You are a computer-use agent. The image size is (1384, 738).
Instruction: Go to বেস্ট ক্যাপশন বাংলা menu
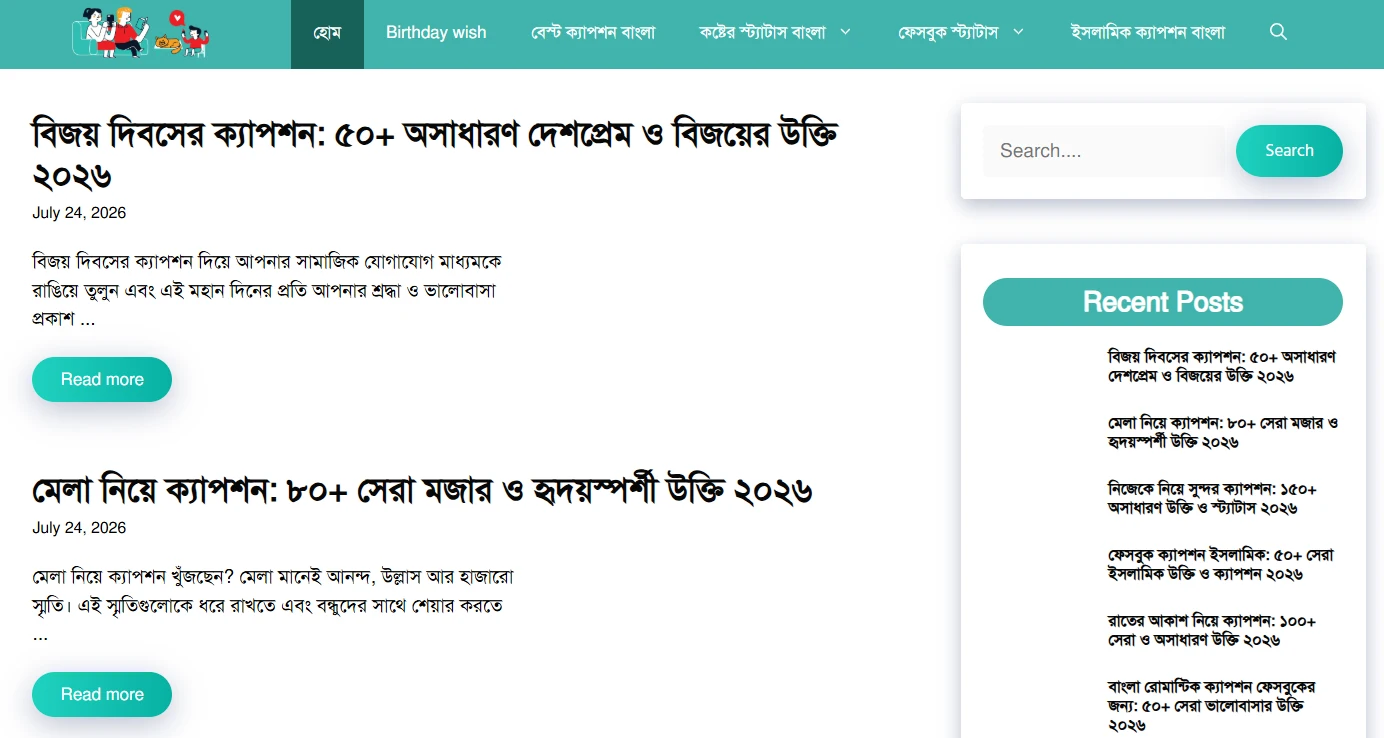[593, 33]
